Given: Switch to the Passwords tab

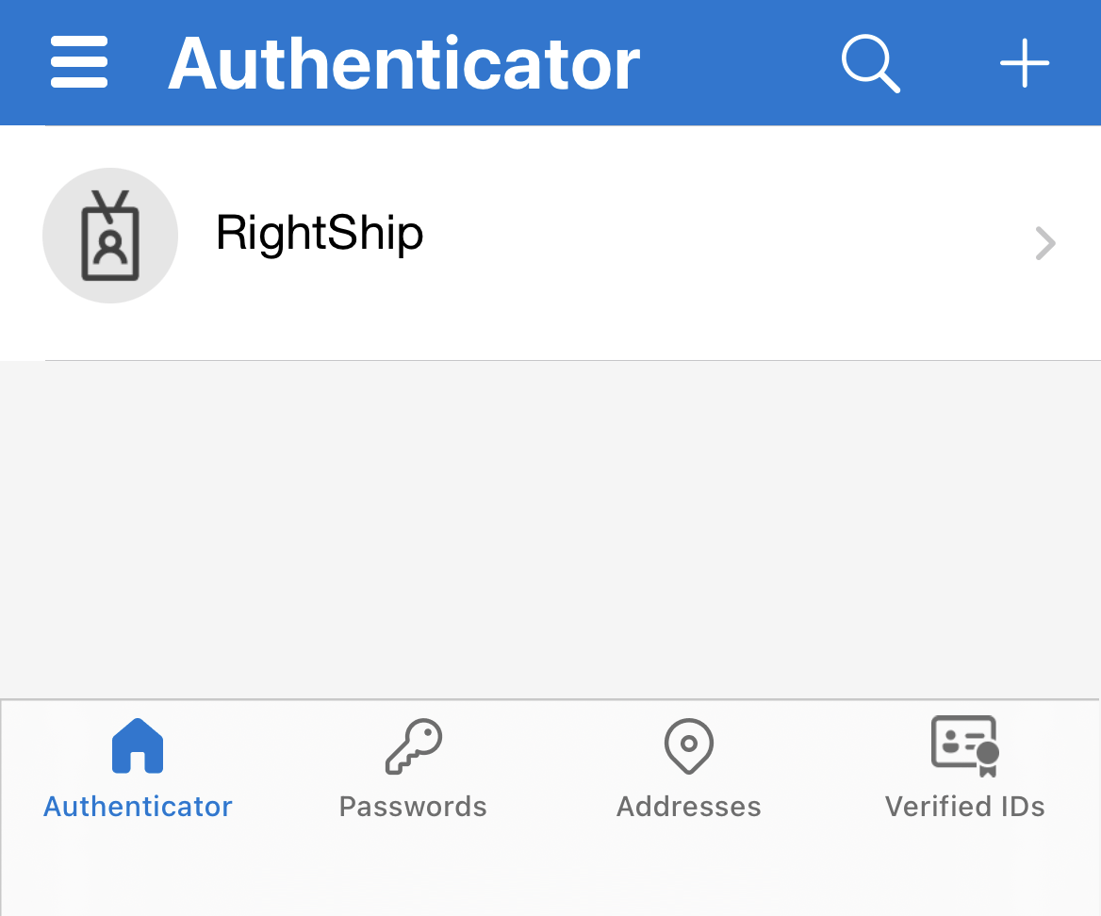Looking at the screenshot, I should [x=412, y=770].
